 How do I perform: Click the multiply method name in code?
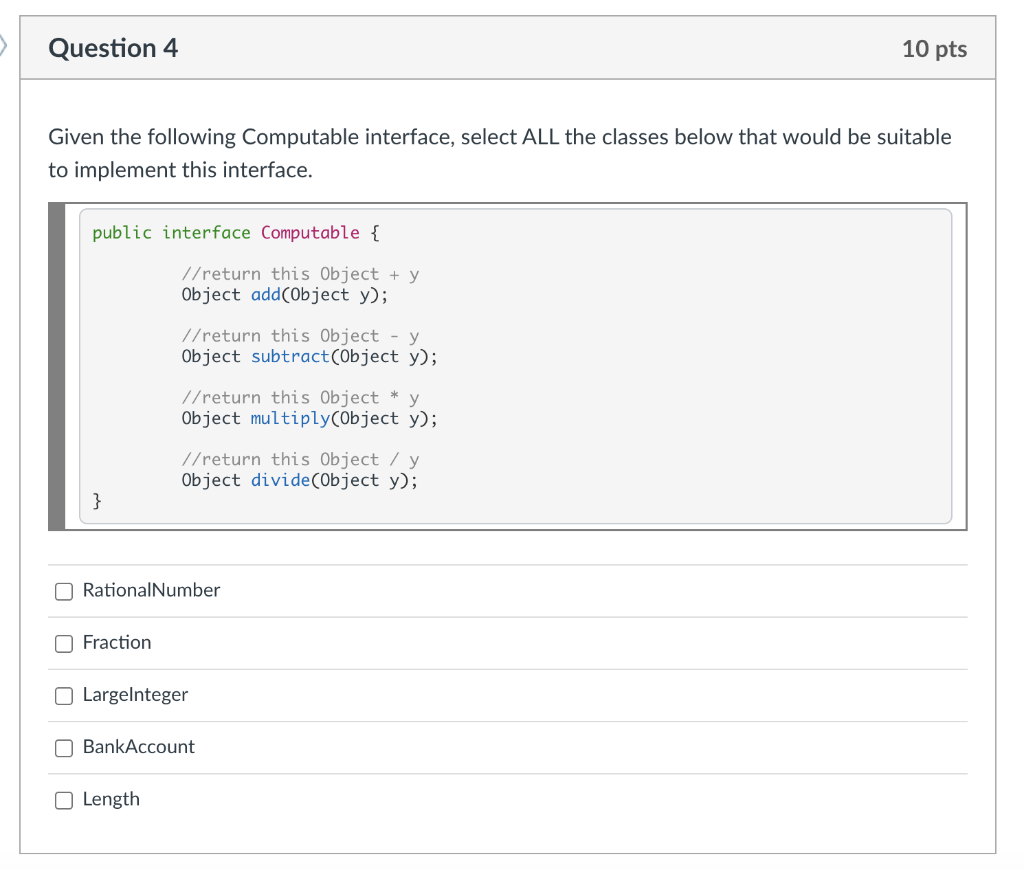[290, 418]
